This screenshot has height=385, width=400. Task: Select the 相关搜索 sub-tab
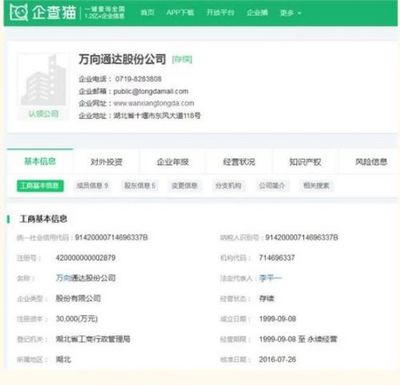[316, 186]
